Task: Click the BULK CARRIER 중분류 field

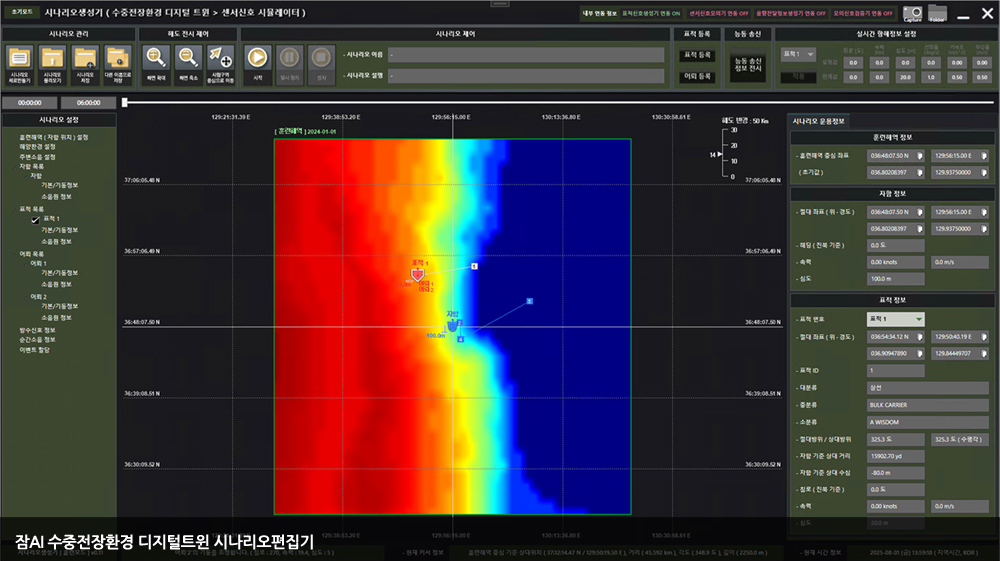Action: point(927,405)
